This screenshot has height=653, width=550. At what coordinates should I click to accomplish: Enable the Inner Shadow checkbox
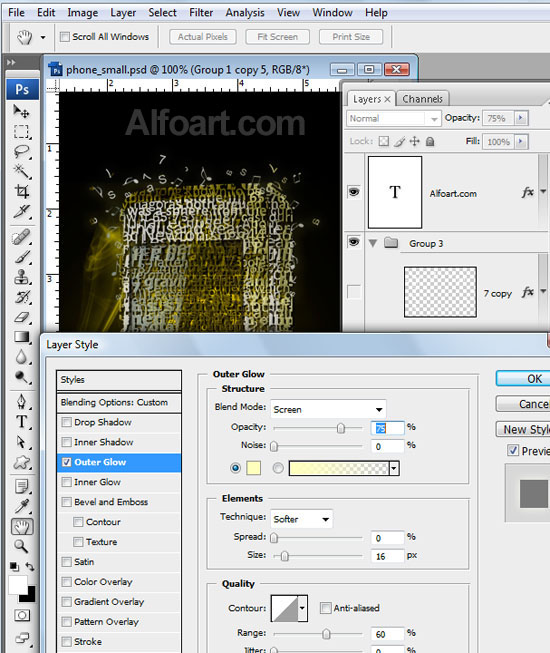point(66,442)
